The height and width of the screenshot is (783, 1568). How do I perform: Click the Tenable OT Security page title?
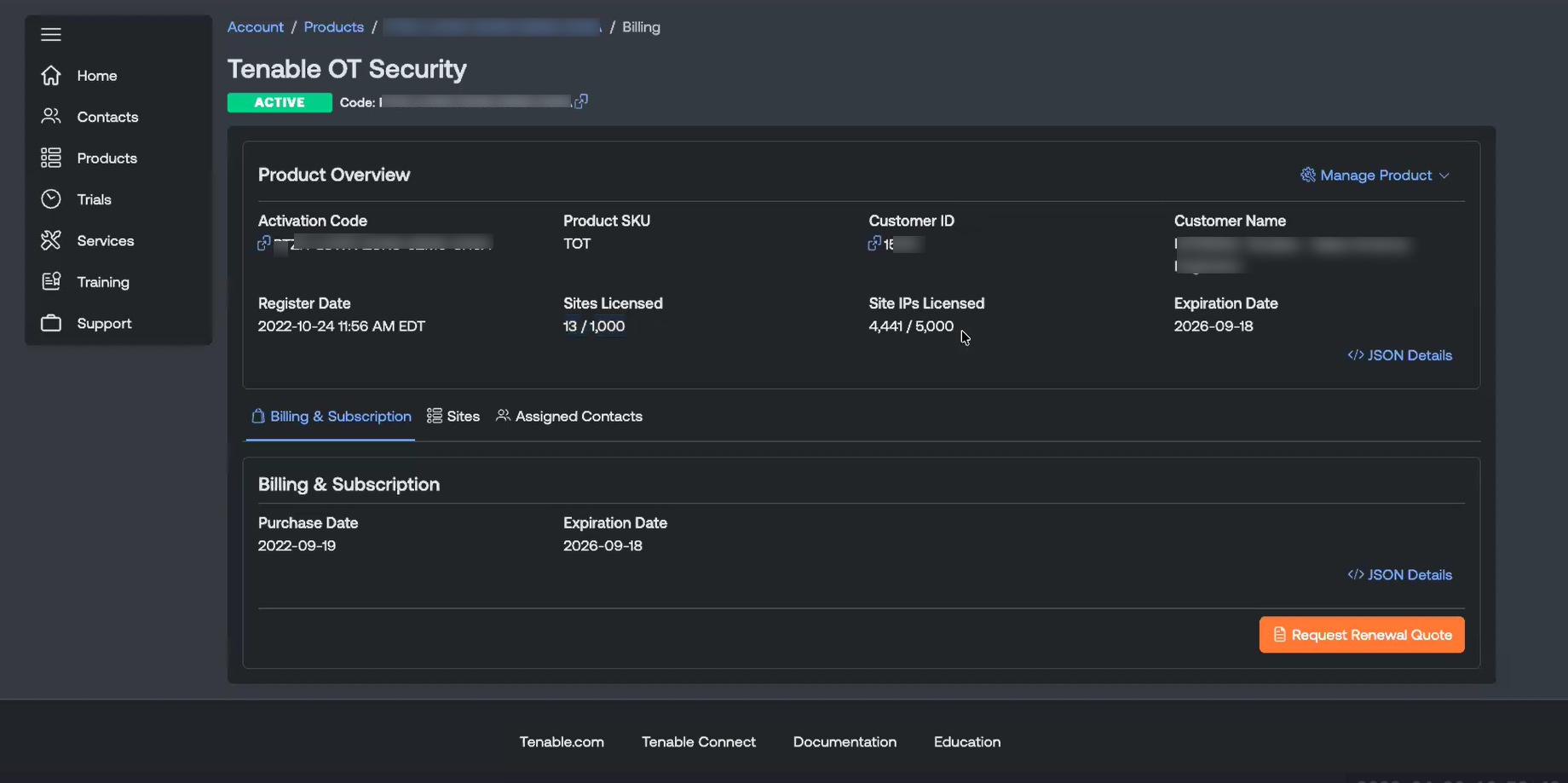(347, 68)
